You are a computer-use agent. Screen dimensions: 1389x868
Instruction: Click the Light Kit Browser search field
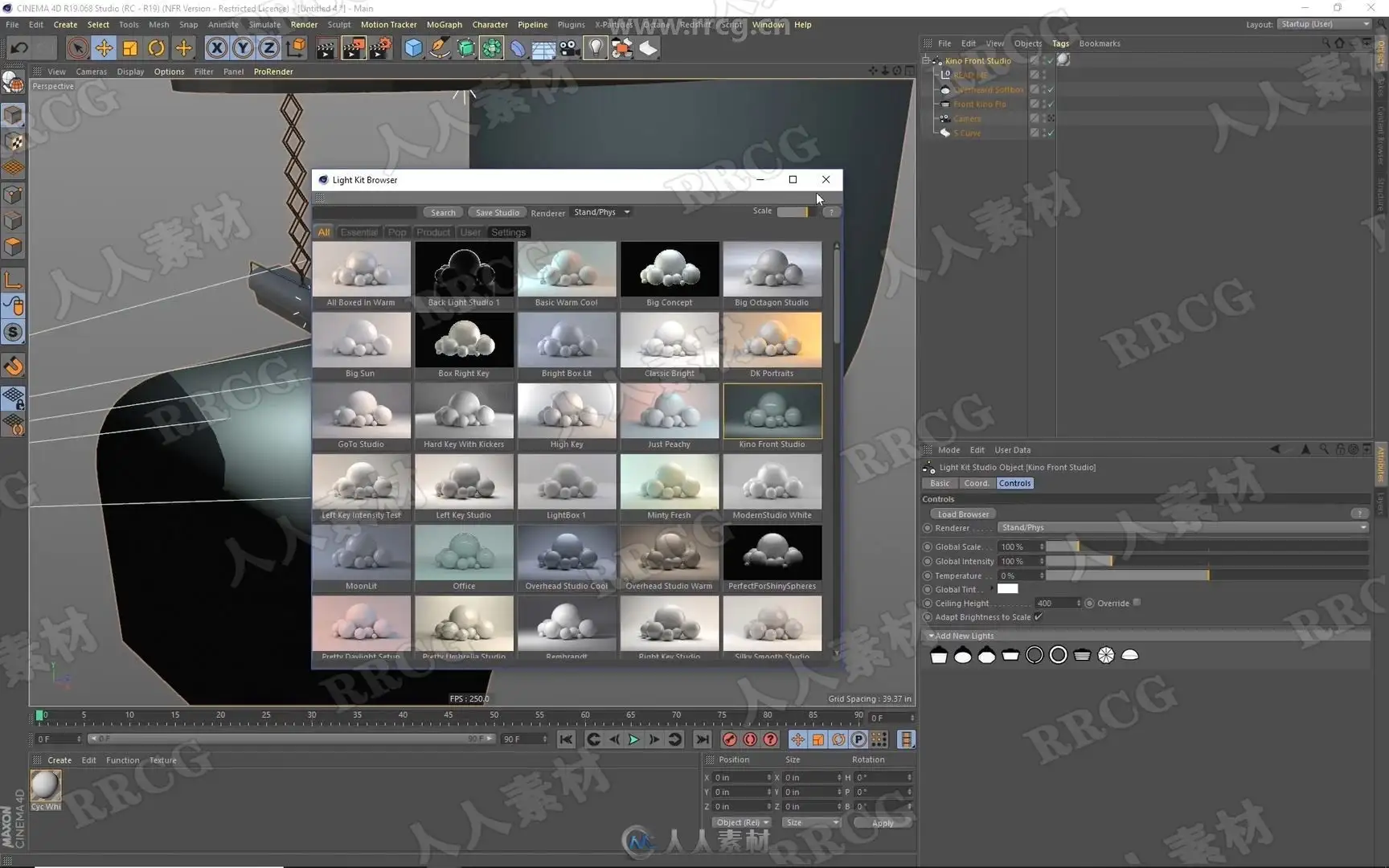pos(366,213)
